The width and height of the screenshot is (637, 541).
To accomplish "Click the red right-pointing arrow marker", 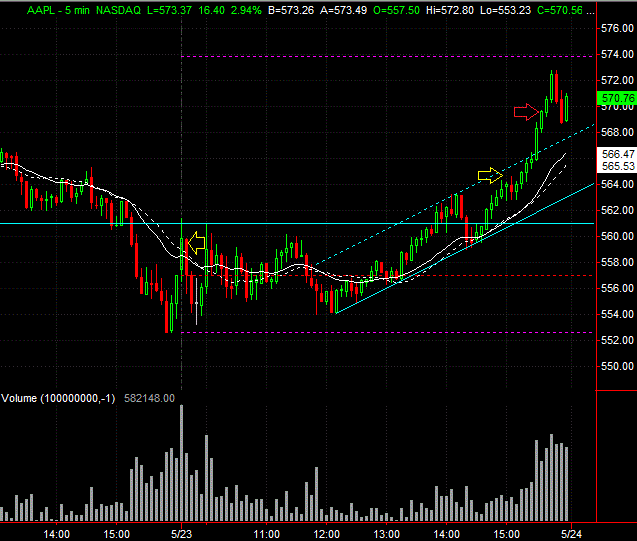I will pos(526,112).
